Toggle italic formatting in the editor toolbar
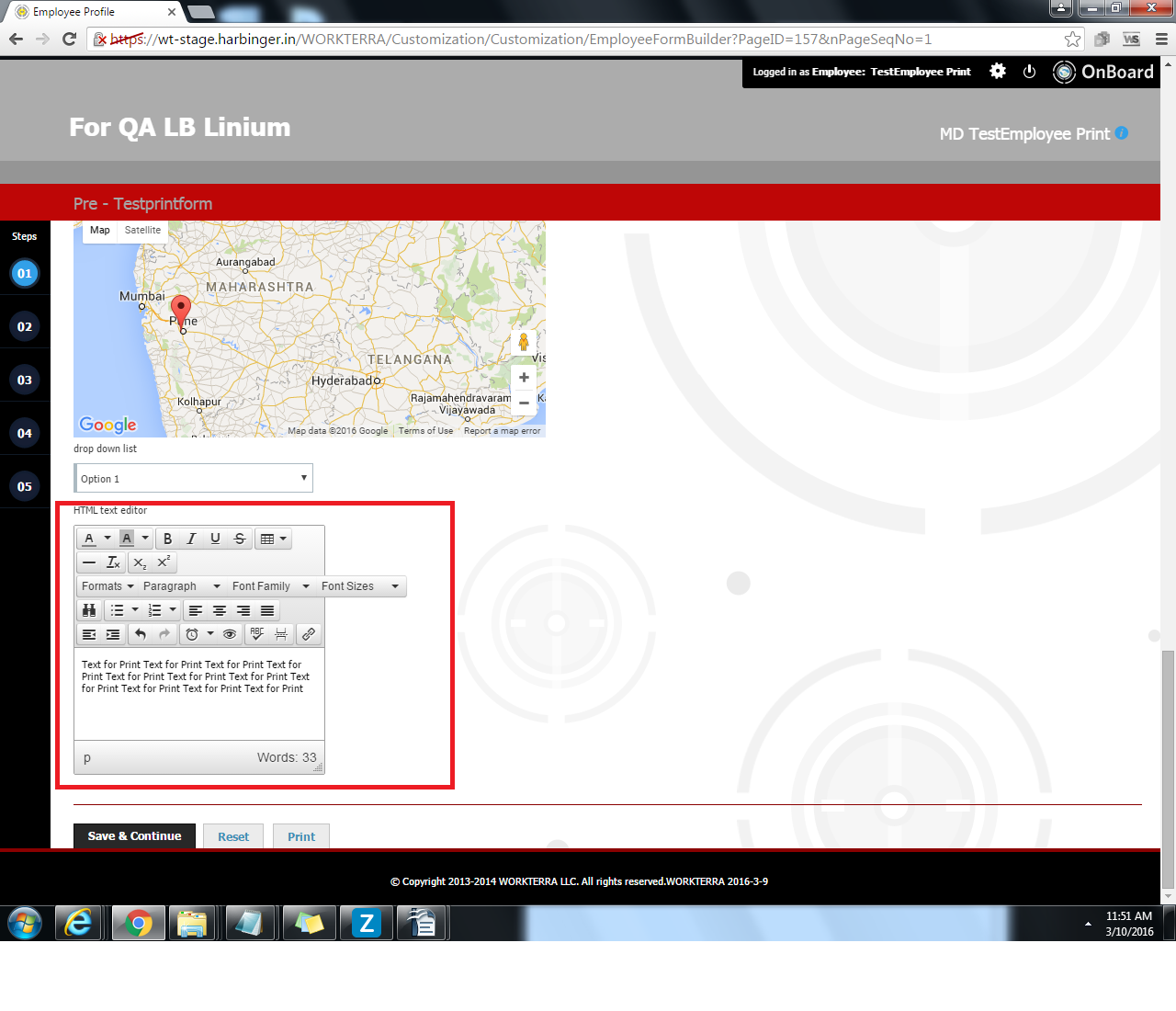Screen dimensions: 1176x1011 pyautogui.click(x=191, y=539)
